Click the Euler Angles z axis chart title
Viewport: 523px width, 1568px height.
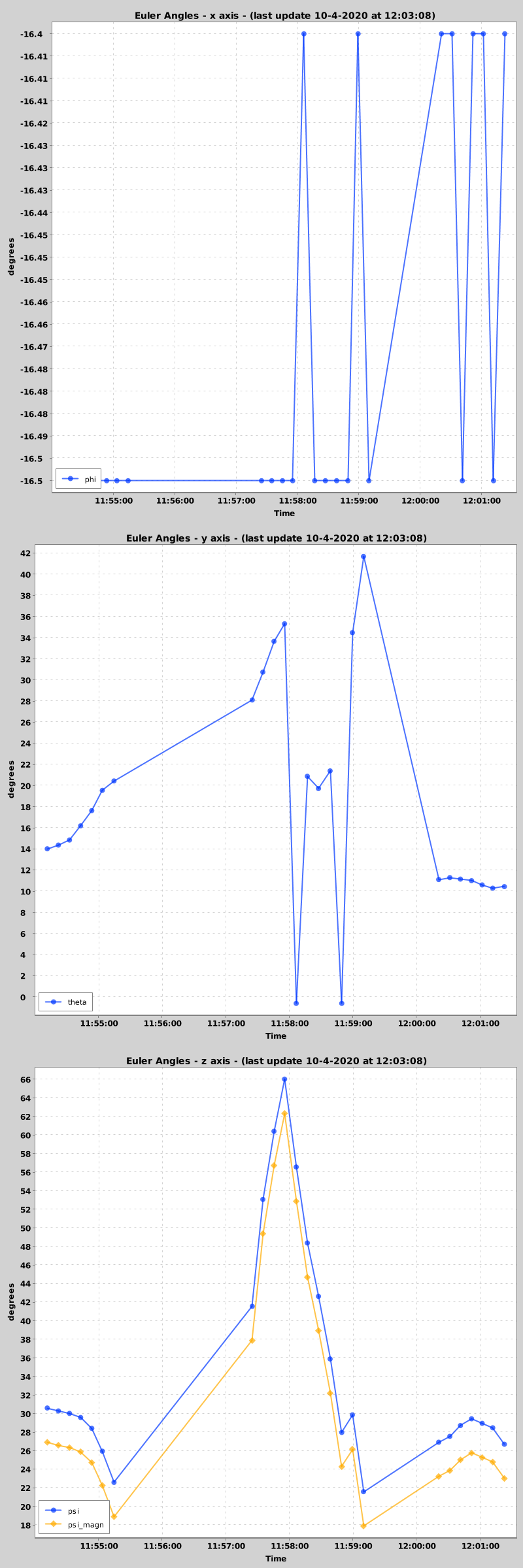tap(276, 1061)
